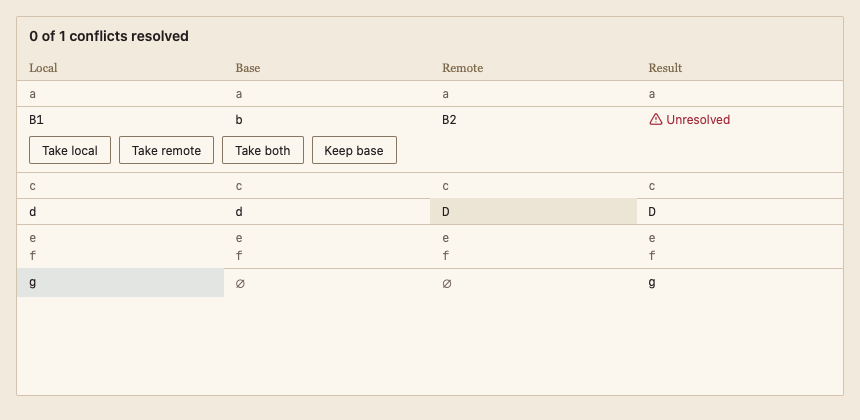860x420 pixels.
Task: Click the B1 local conflict cell
Action: (120, 120)
